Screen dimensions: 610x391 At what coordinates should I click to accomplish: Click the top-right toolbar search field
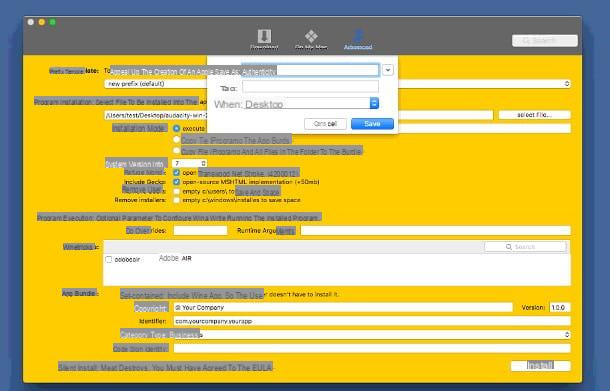(x=545, y=40)
